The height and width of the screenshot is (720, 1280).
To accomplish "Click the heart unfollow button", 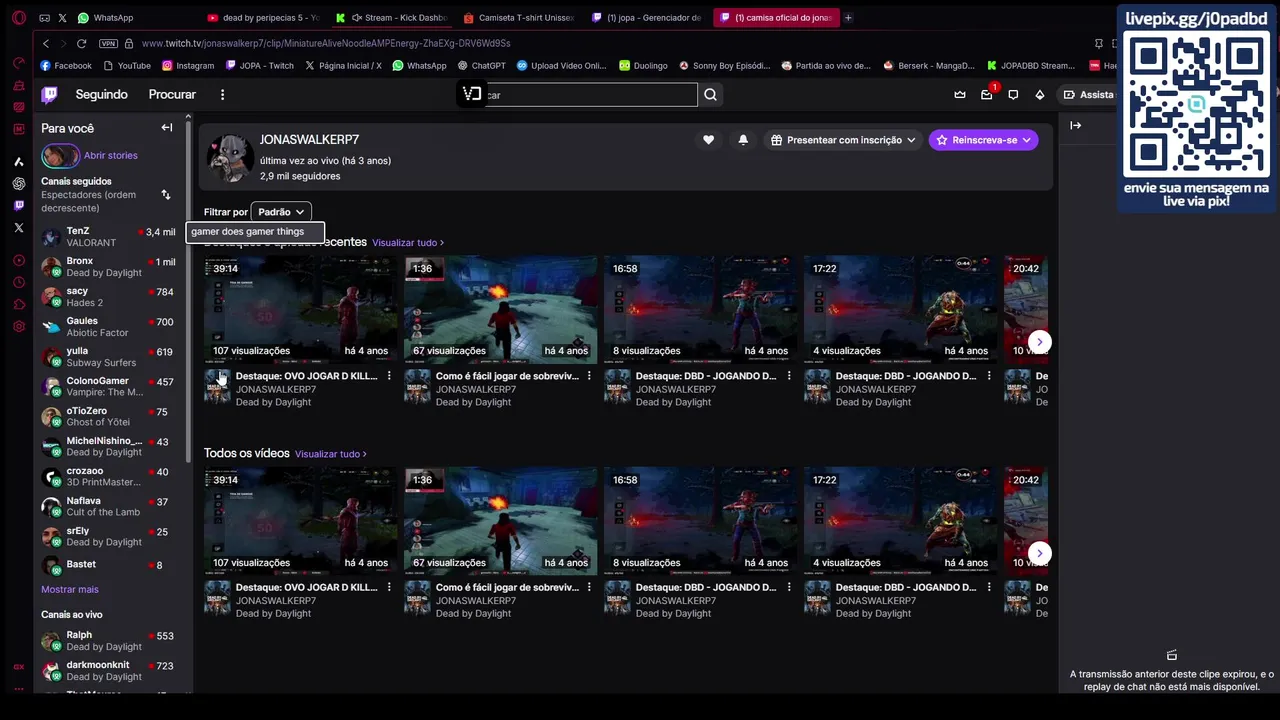I will pos(708,140).
